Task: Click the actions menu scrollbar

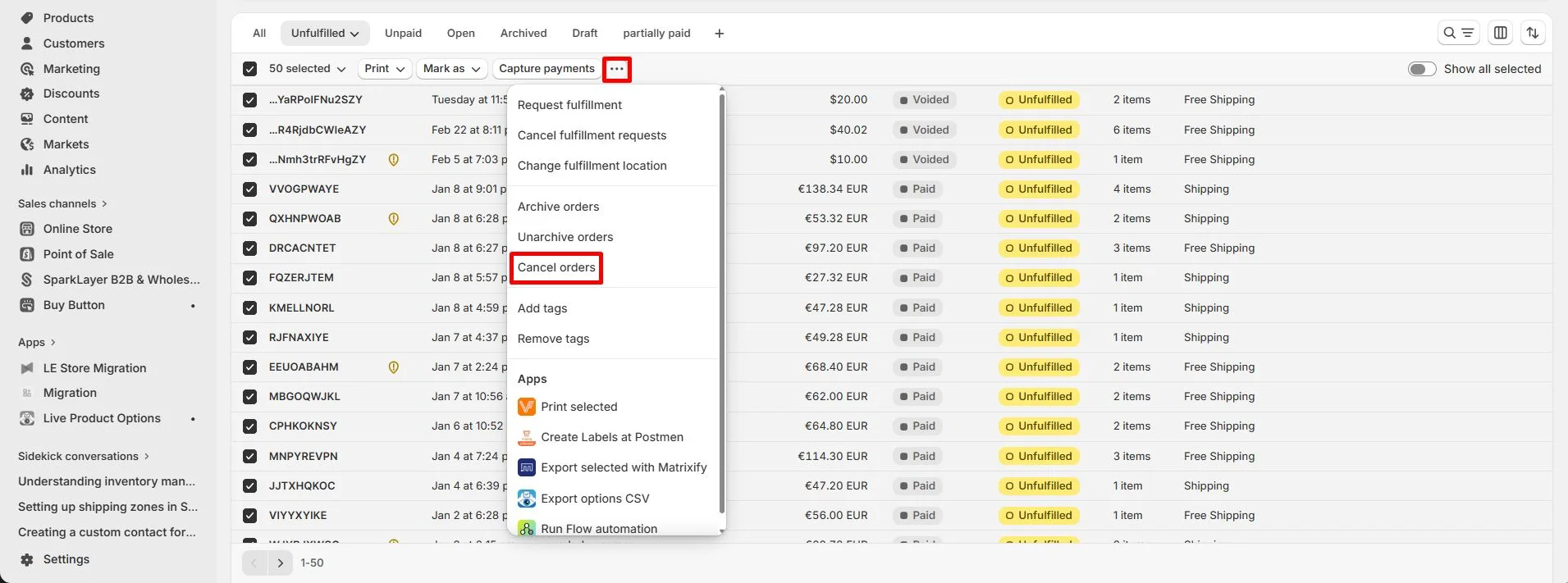Action: click(x=722, y=303)
